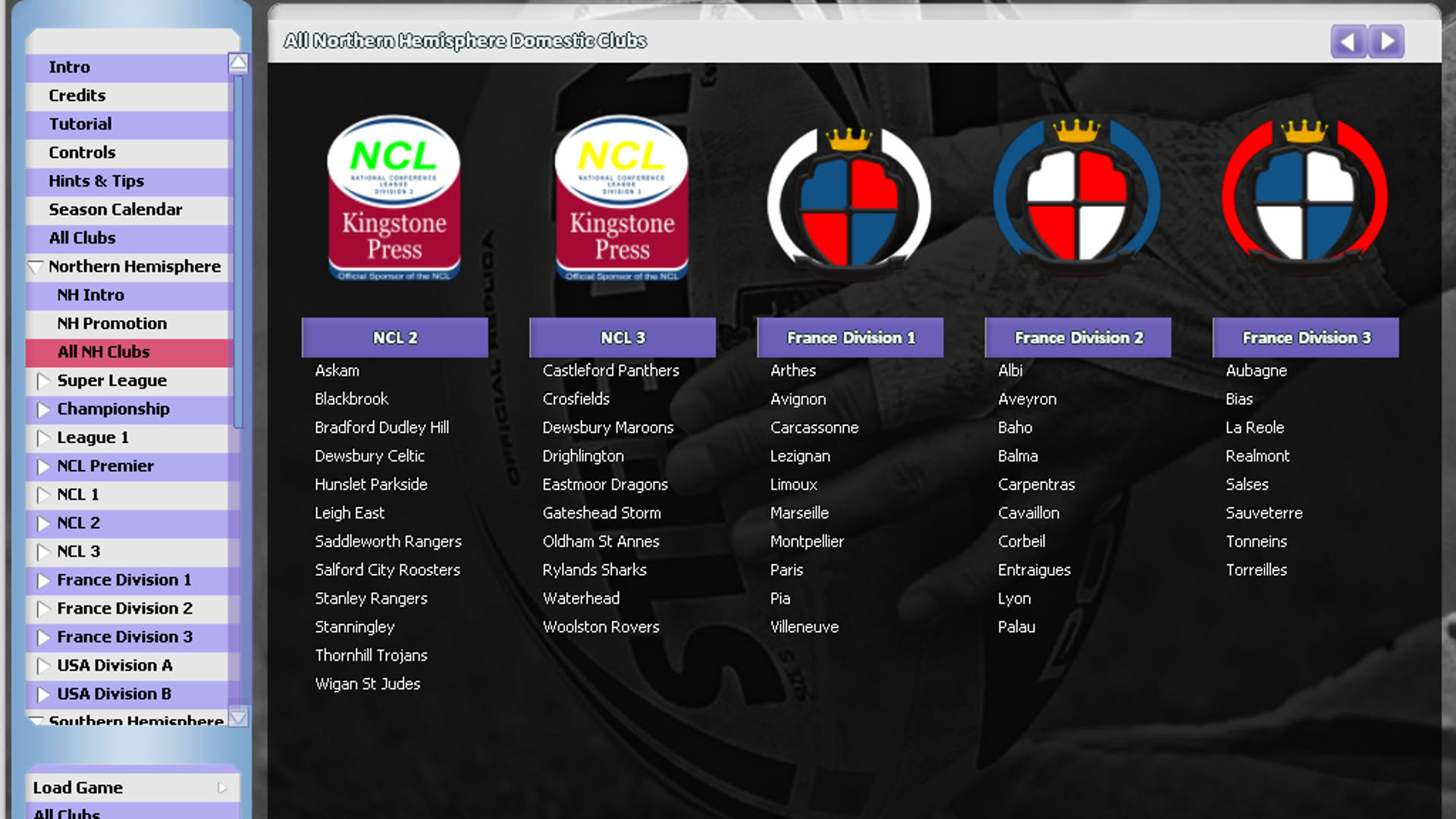Open the Controls page
Viewport: 1456px width, 819px height.
127,152
